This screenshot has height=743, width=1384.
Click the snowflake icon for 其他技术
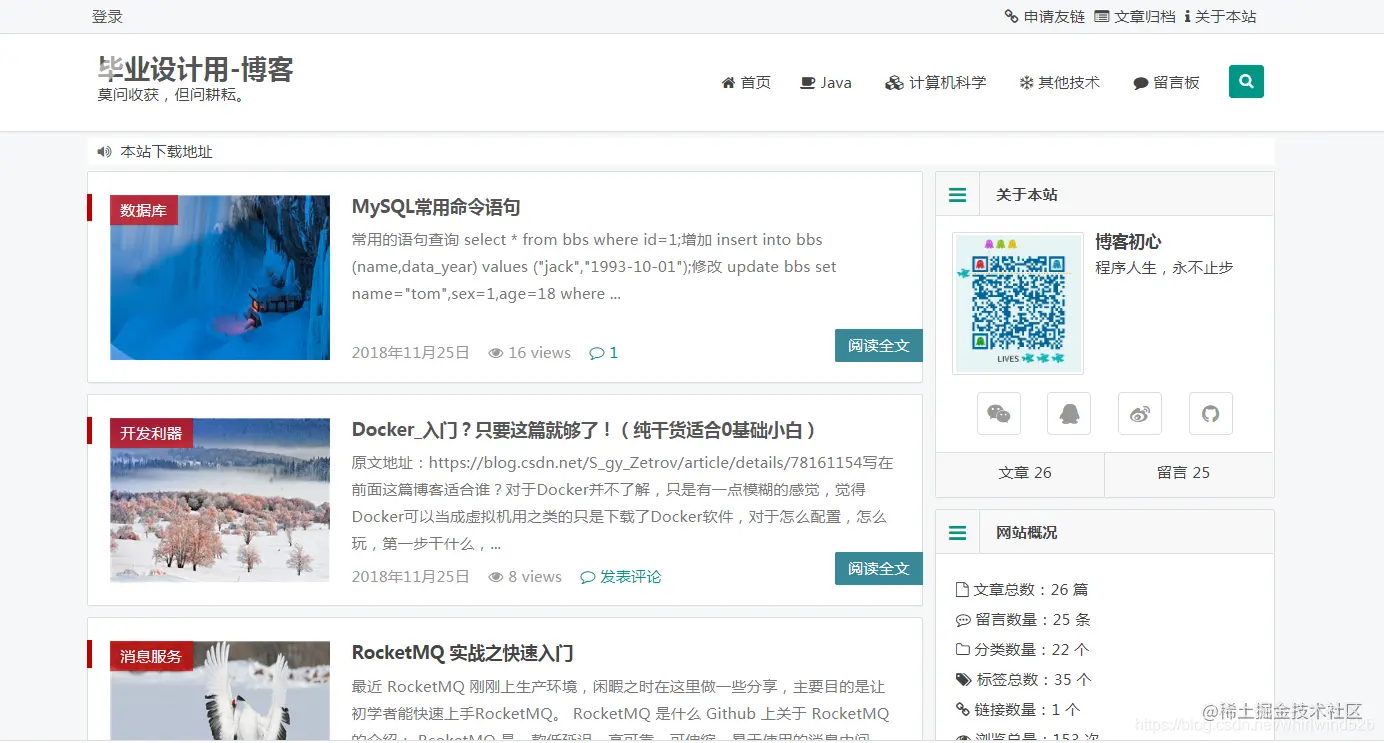pyautogui.click(x=1026, y=83)
